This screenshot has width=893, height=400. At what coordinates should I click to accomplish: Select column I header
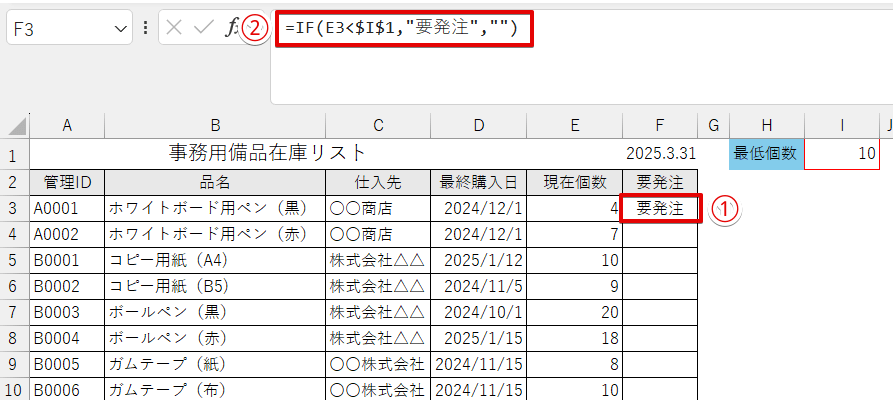click(842, 125)
